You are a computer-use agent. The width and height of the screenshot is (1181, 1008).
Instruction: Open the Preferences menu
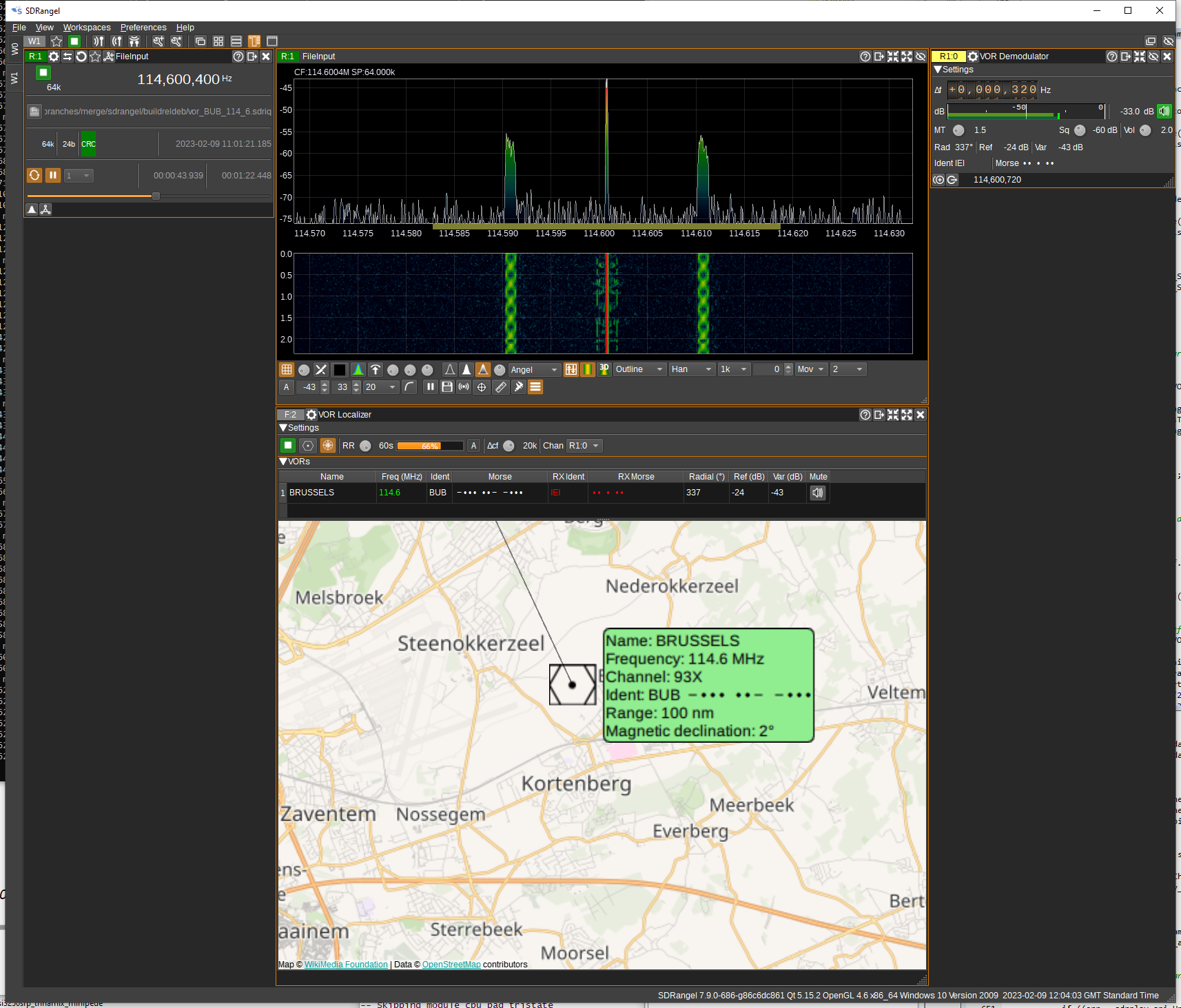143,28
